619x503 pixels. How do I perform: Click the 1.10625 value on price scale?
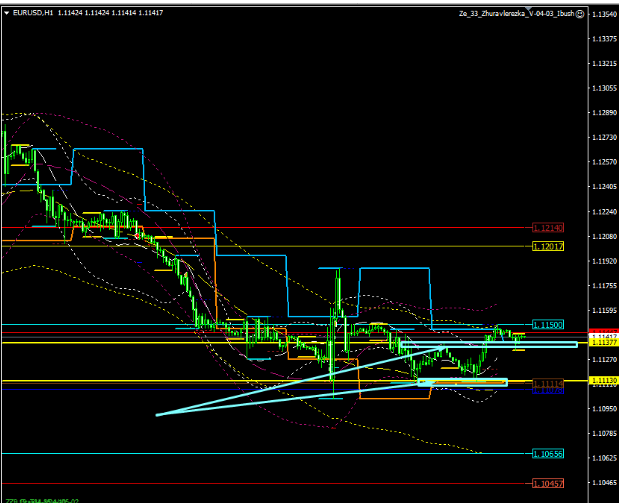pyautogui.click(x=604, y=458)
